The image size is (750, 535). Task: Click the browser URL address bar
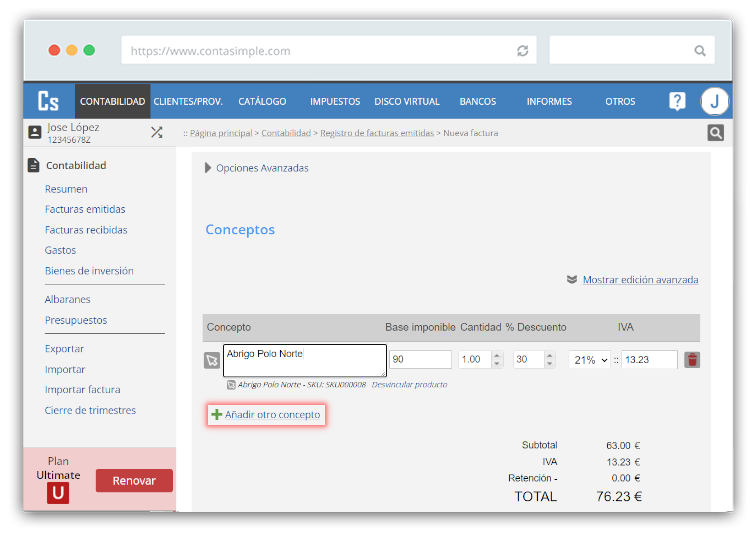[x=329, y=50]
